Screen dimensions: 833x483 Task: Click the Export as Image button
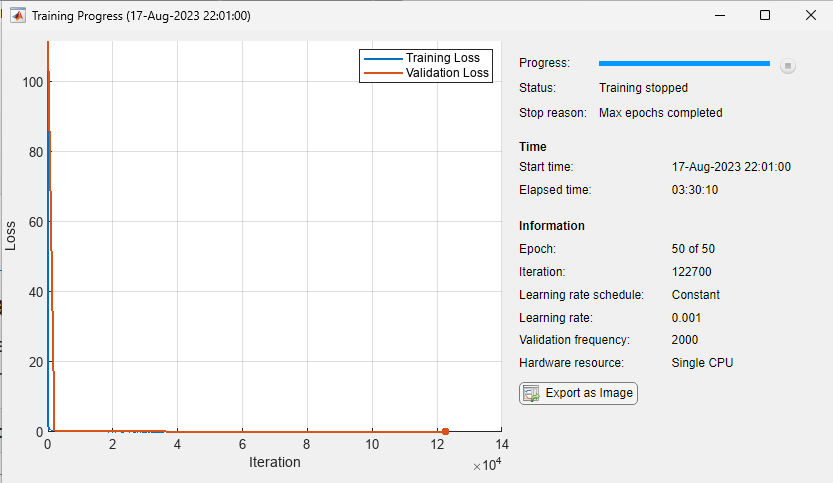pos(578,393)
